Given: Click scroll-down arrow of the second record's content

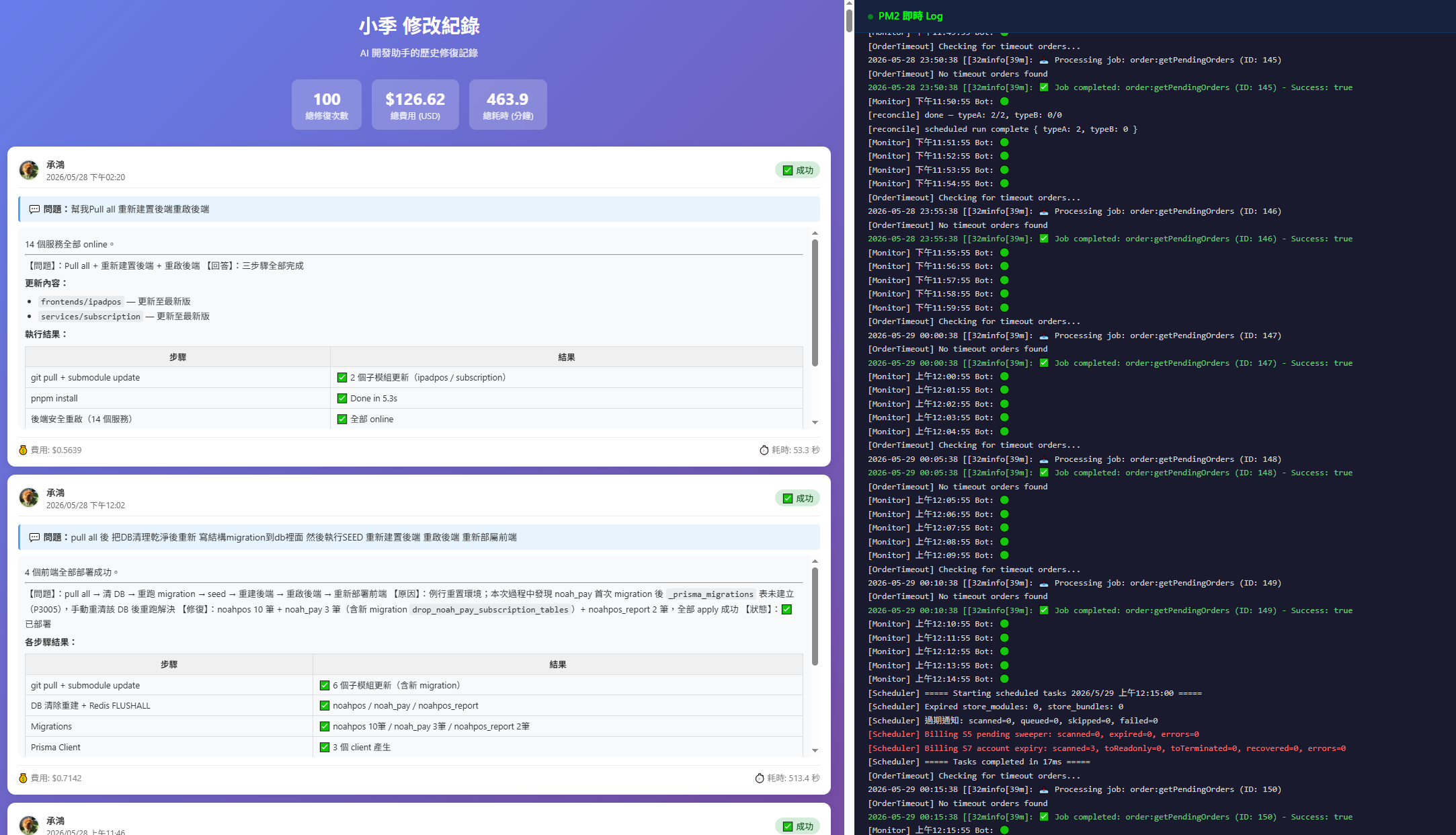Looking at the screenshot, I should tap(815, 750).
